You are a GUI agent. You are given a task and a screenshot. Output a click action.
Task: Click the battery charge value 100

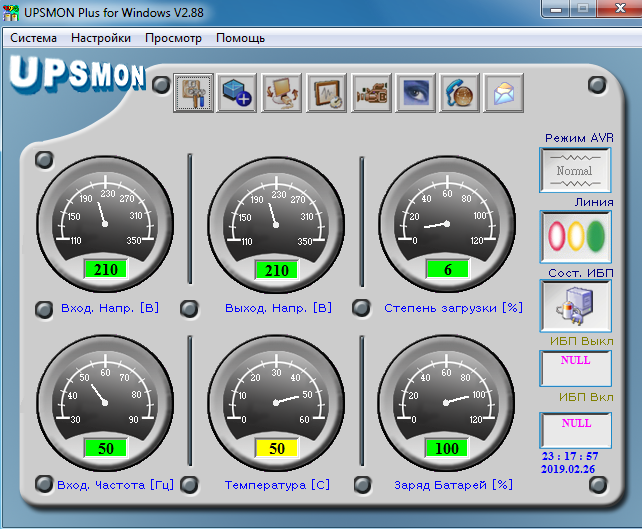pos(447,448)
